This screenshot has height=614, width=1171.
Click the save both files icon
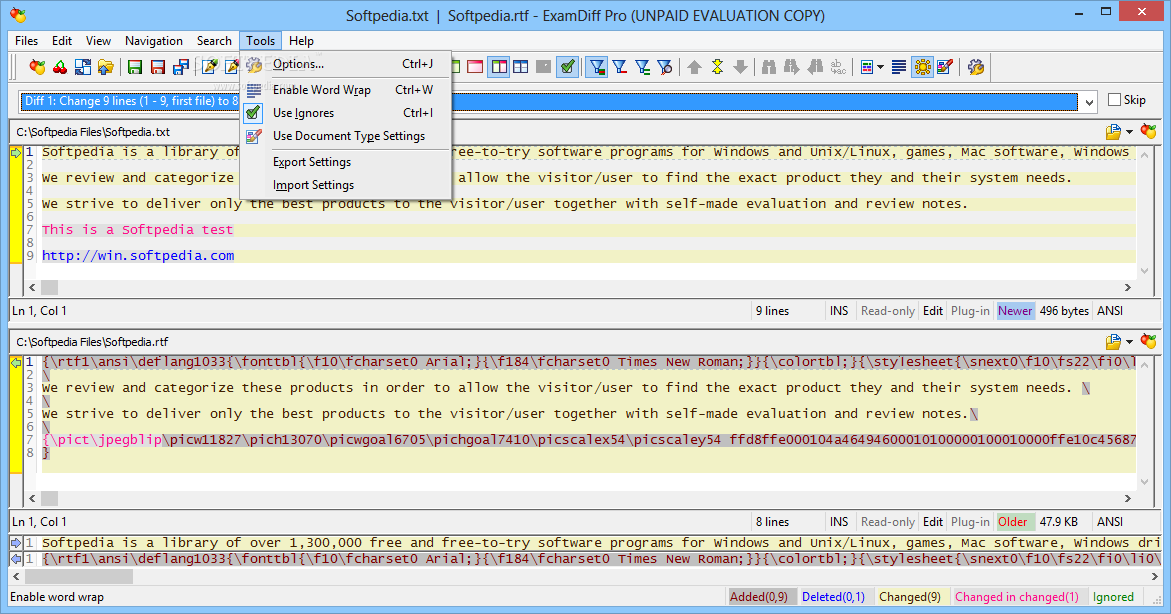tap(181, 67)
